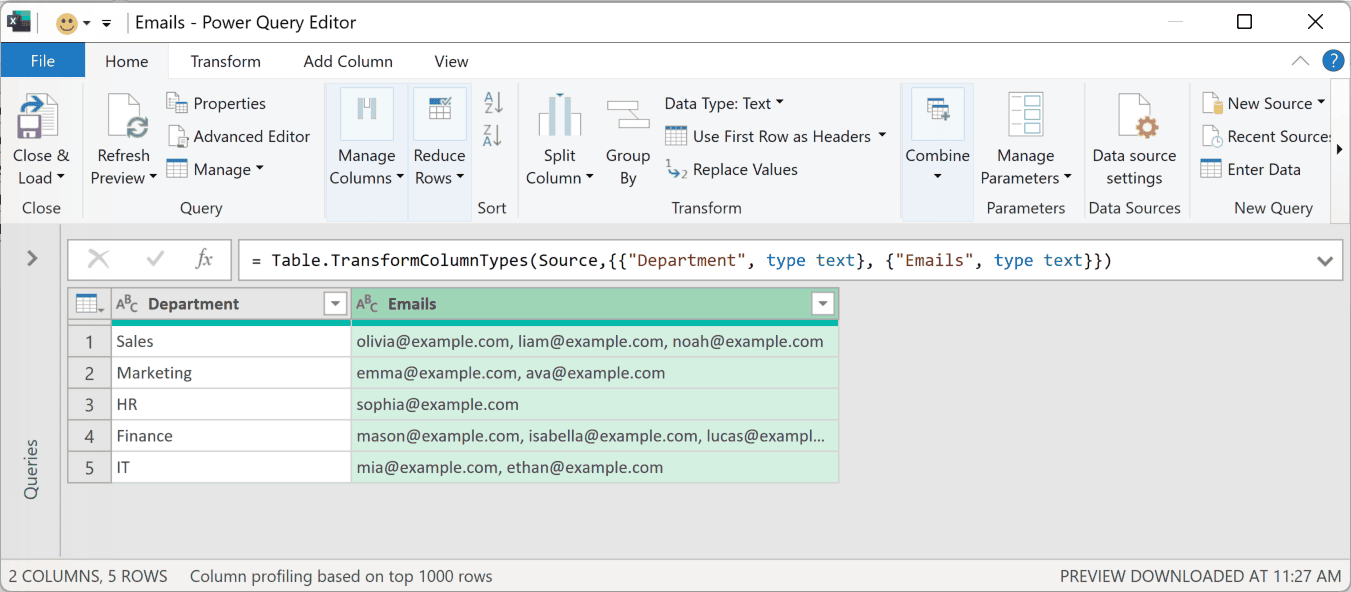Open the File menu

pyautogui.click(x=43, y=61)
